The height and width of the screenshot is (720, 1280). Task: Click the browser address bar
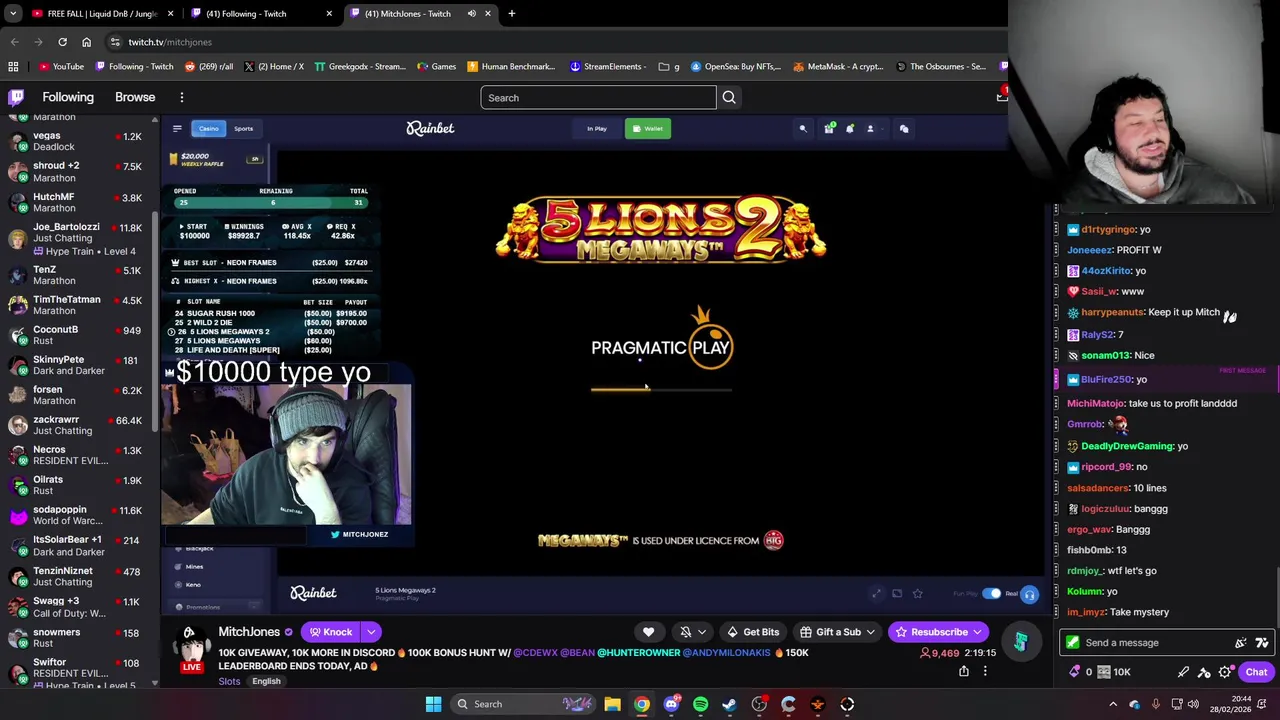coord(560,42)
